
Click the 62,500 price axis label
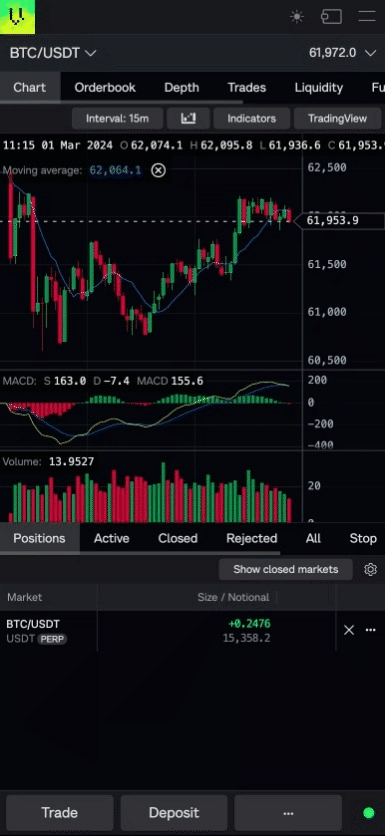pyautogui.click(x=327, y=167)
